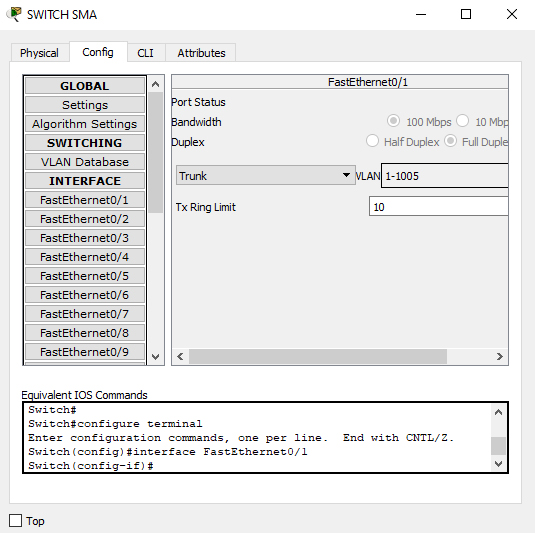Click the VLAN 1-1005 field
This screenshot has width=535, height=533.
pos(445,175)
